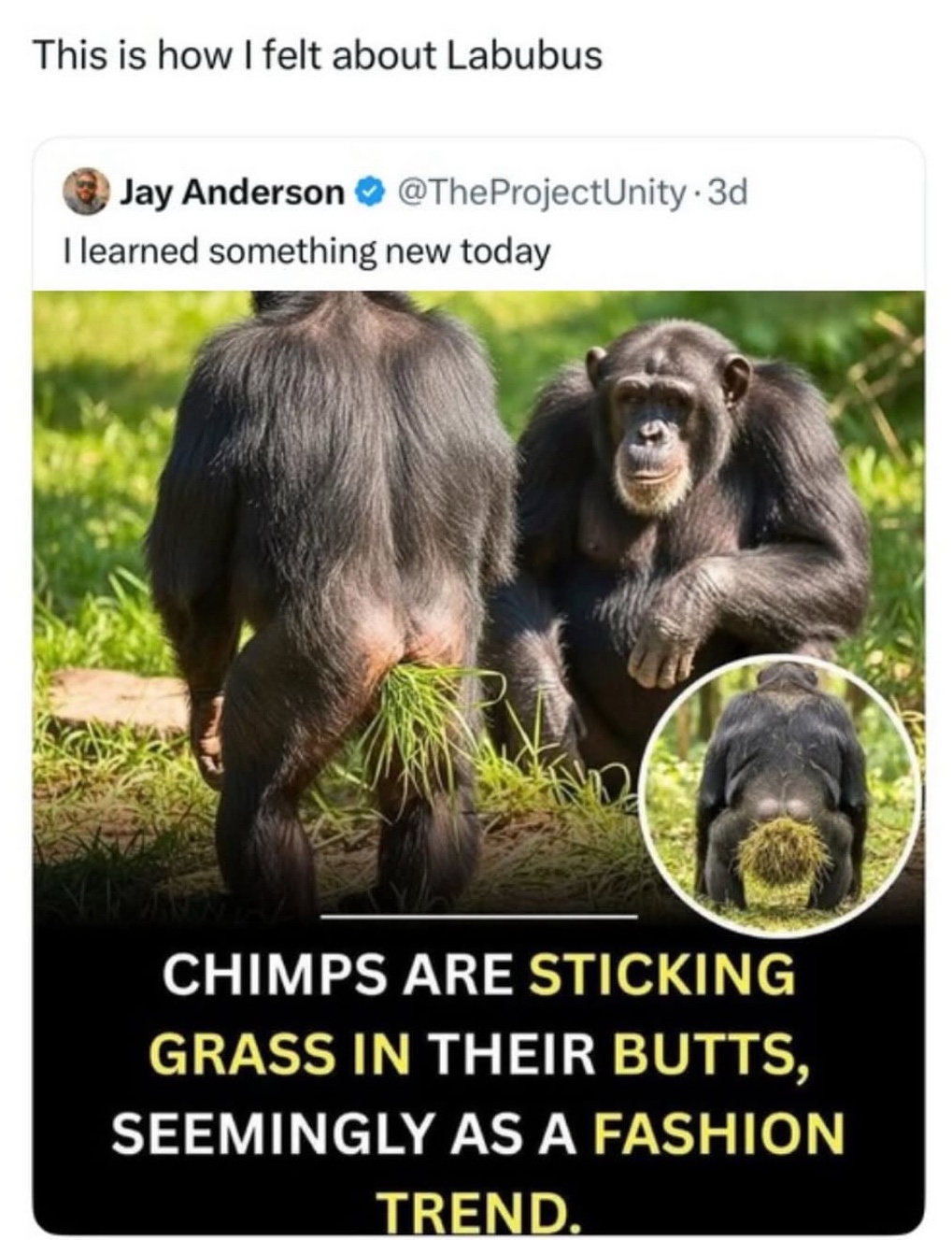Click the 'This is how I felt about Labubus' caption

click(x=318, y=57)
